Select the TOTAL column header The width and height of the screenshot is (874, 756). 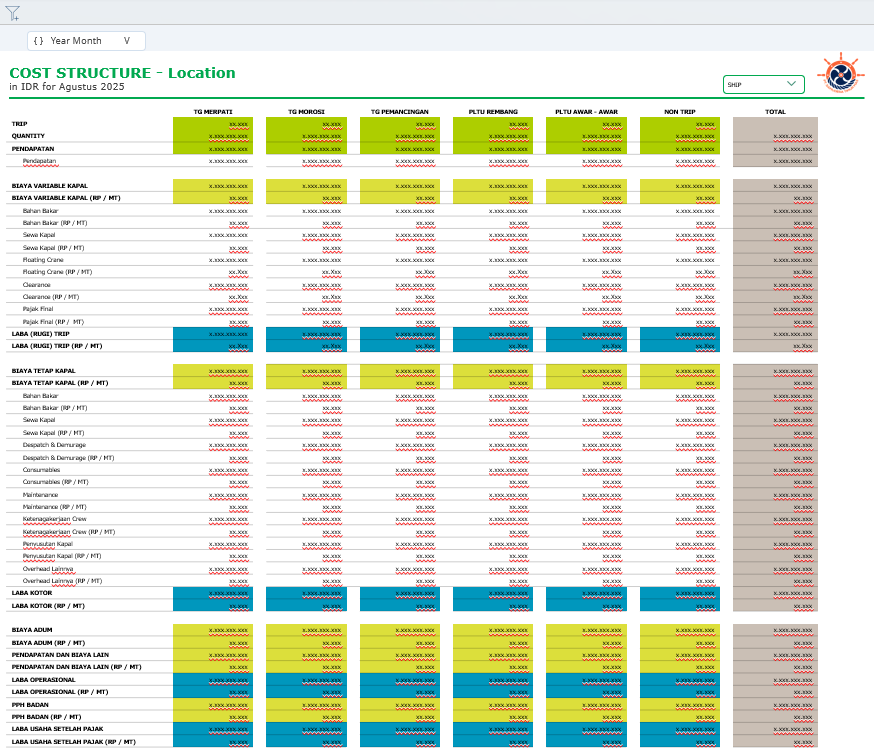click(x=775, y=112)
